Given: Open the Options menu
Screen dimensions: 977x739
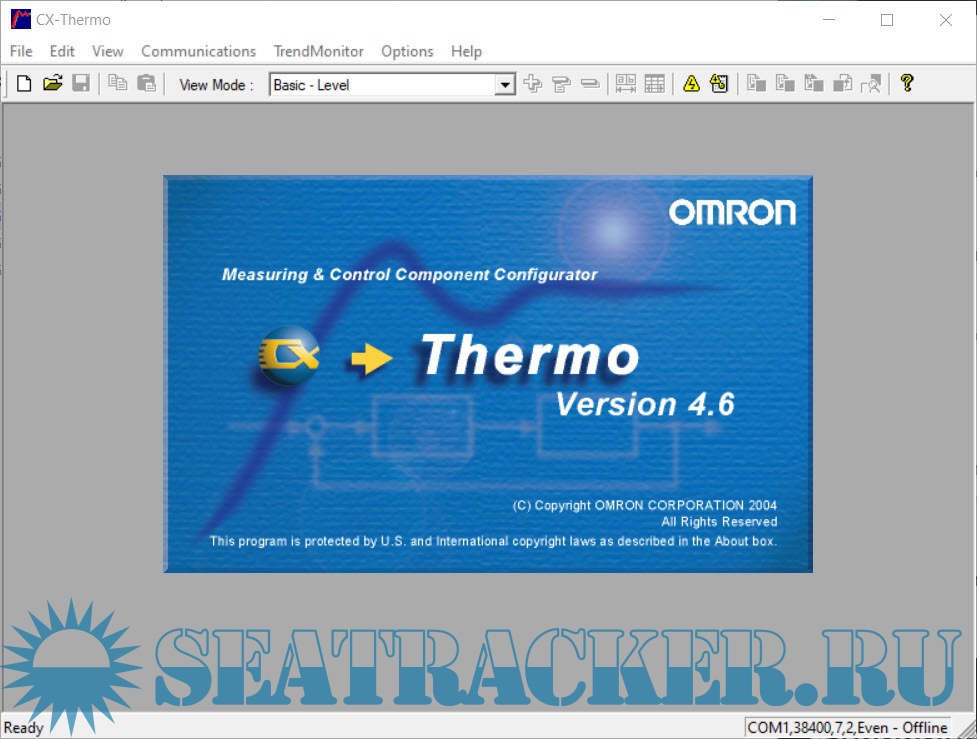Looking at the screenshot, I should click(407, 51).
